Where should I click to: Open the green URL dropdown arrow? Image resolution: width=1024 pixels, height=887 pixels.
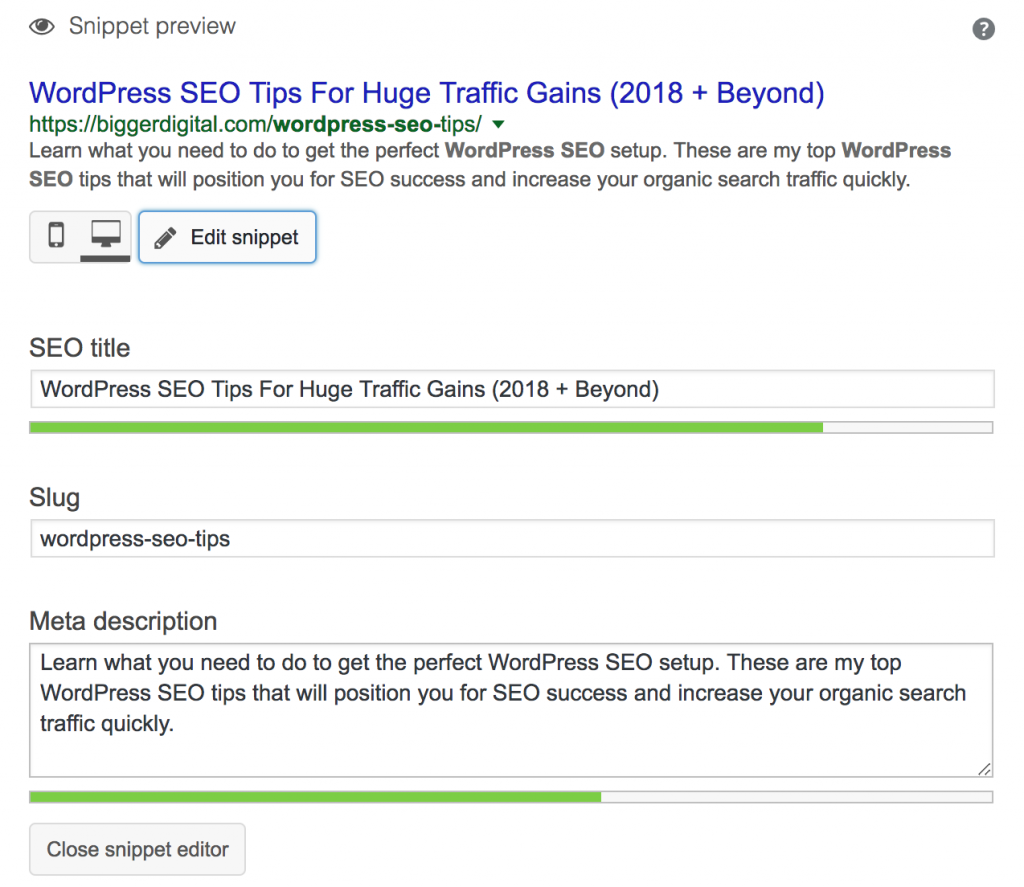[498, 124]
